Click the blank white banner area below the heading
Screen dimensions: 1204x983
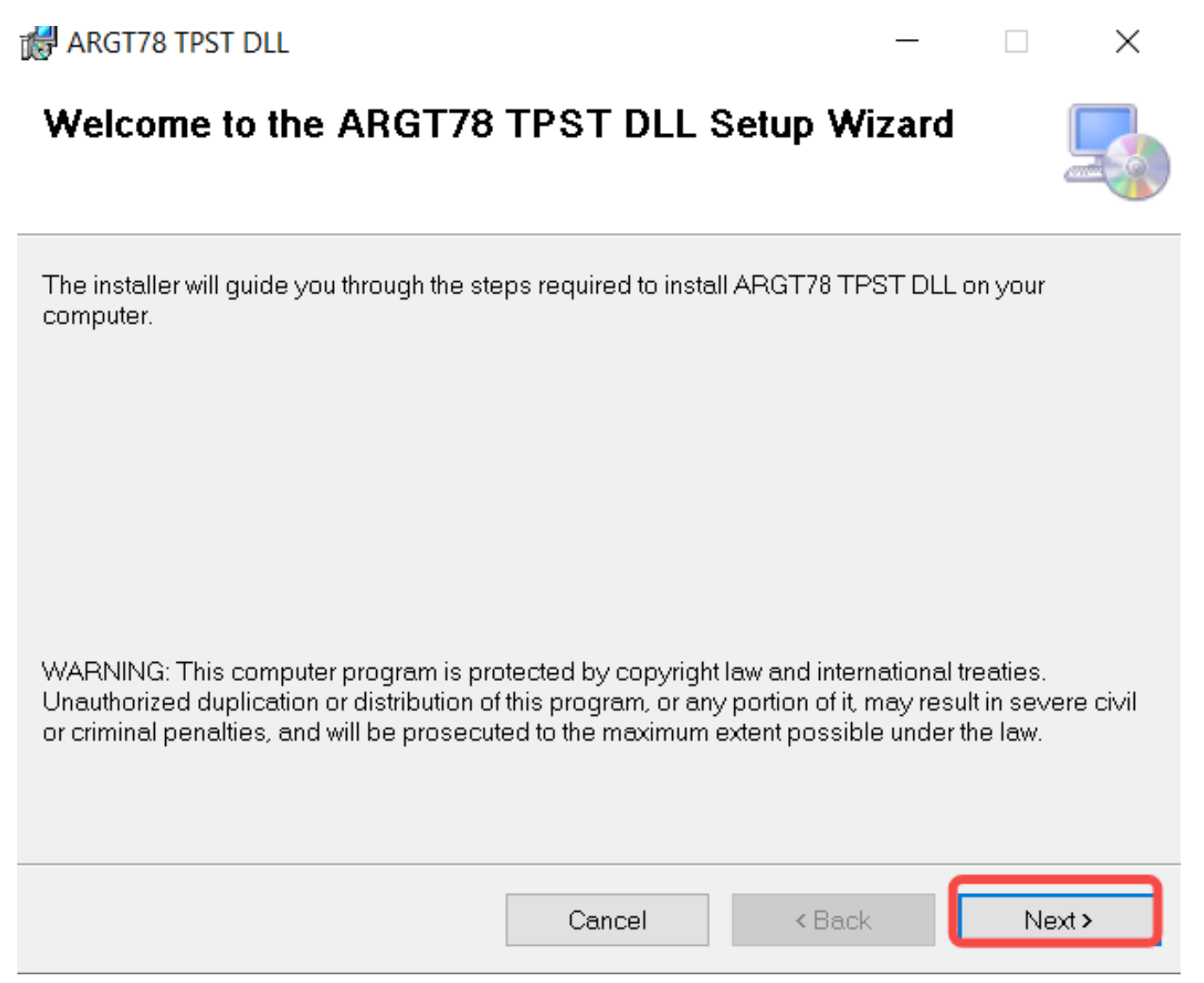pyautogui.click(x=519, y=190)
